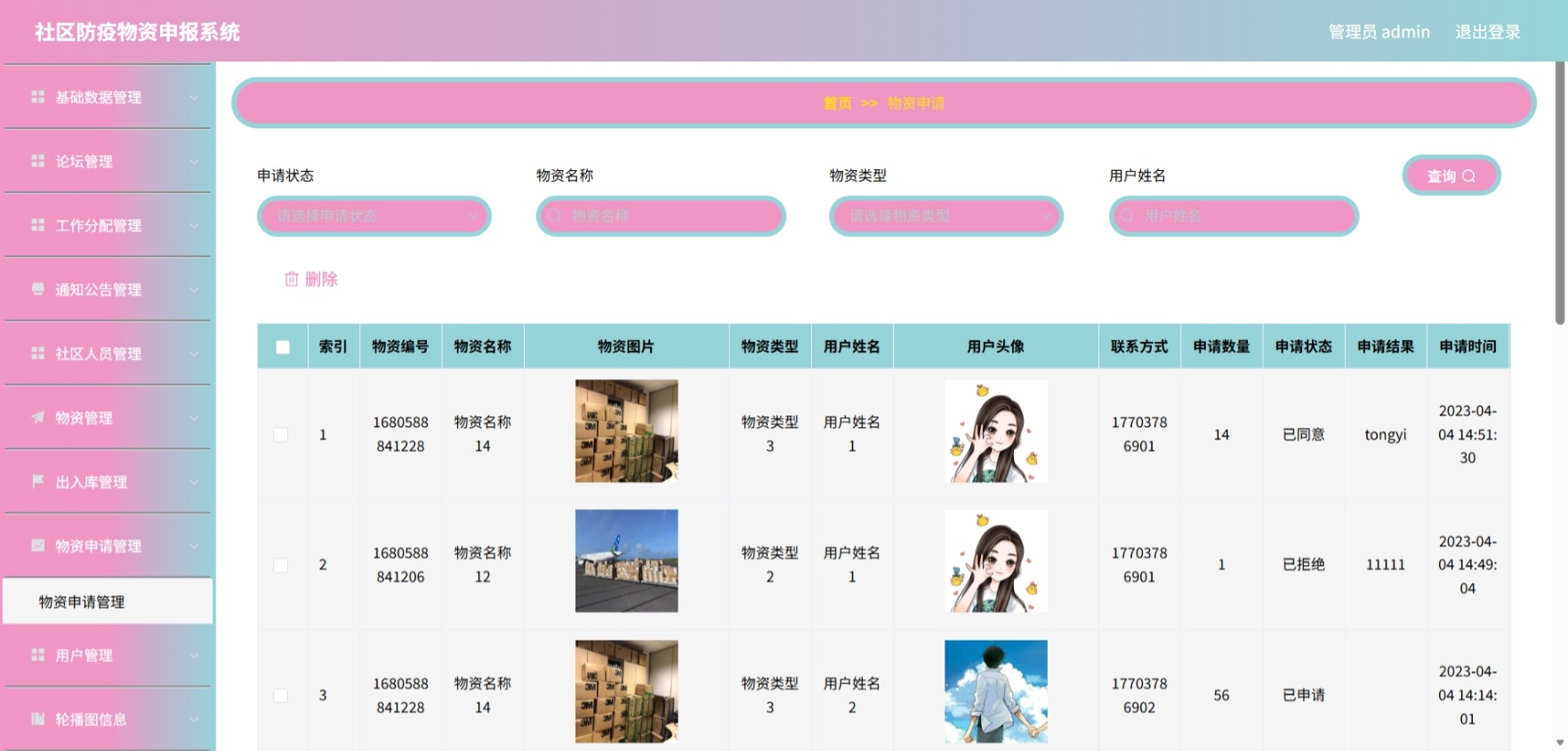Check the checkbox for row index 2
This screenshot has height=751, width=1568.
[281, 565]
